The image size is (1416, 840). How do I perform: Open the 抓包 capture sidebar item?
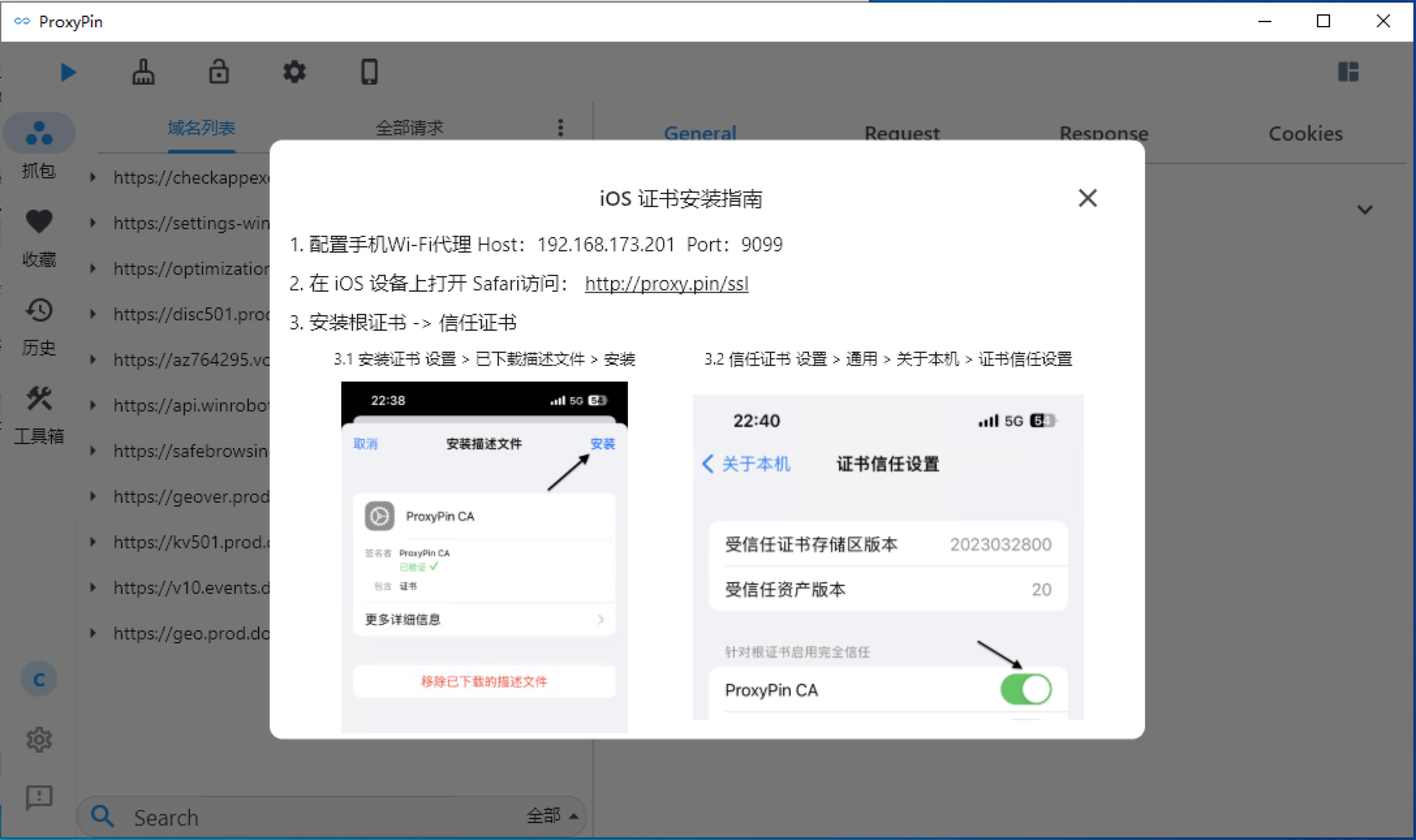click(39, 148)
